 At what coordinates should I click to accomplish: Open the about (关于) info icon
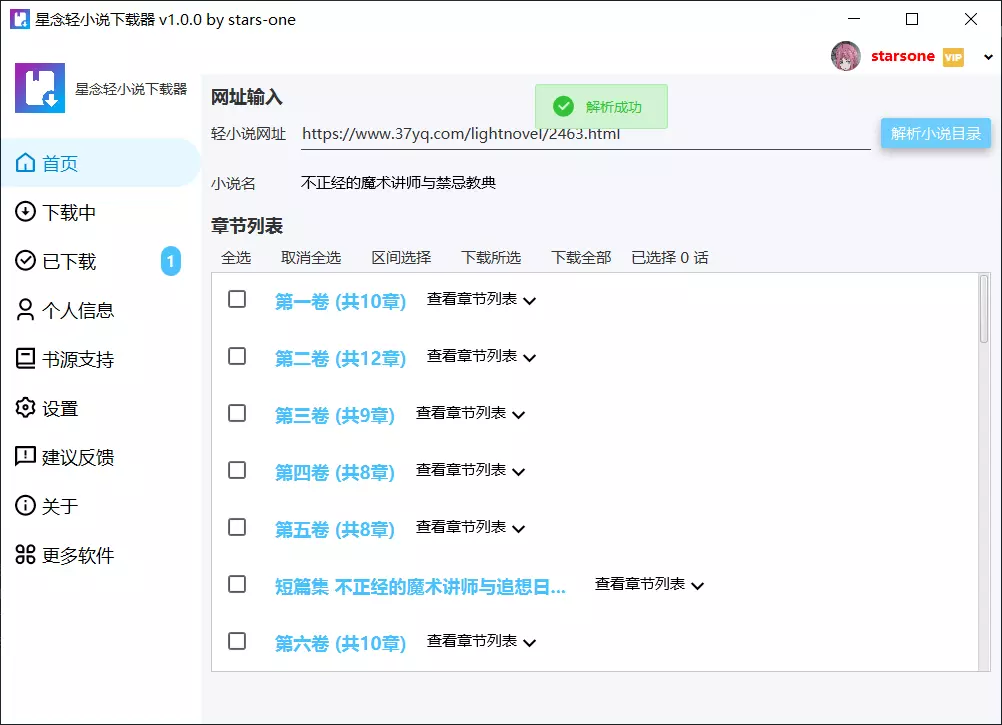pos(25,506)
